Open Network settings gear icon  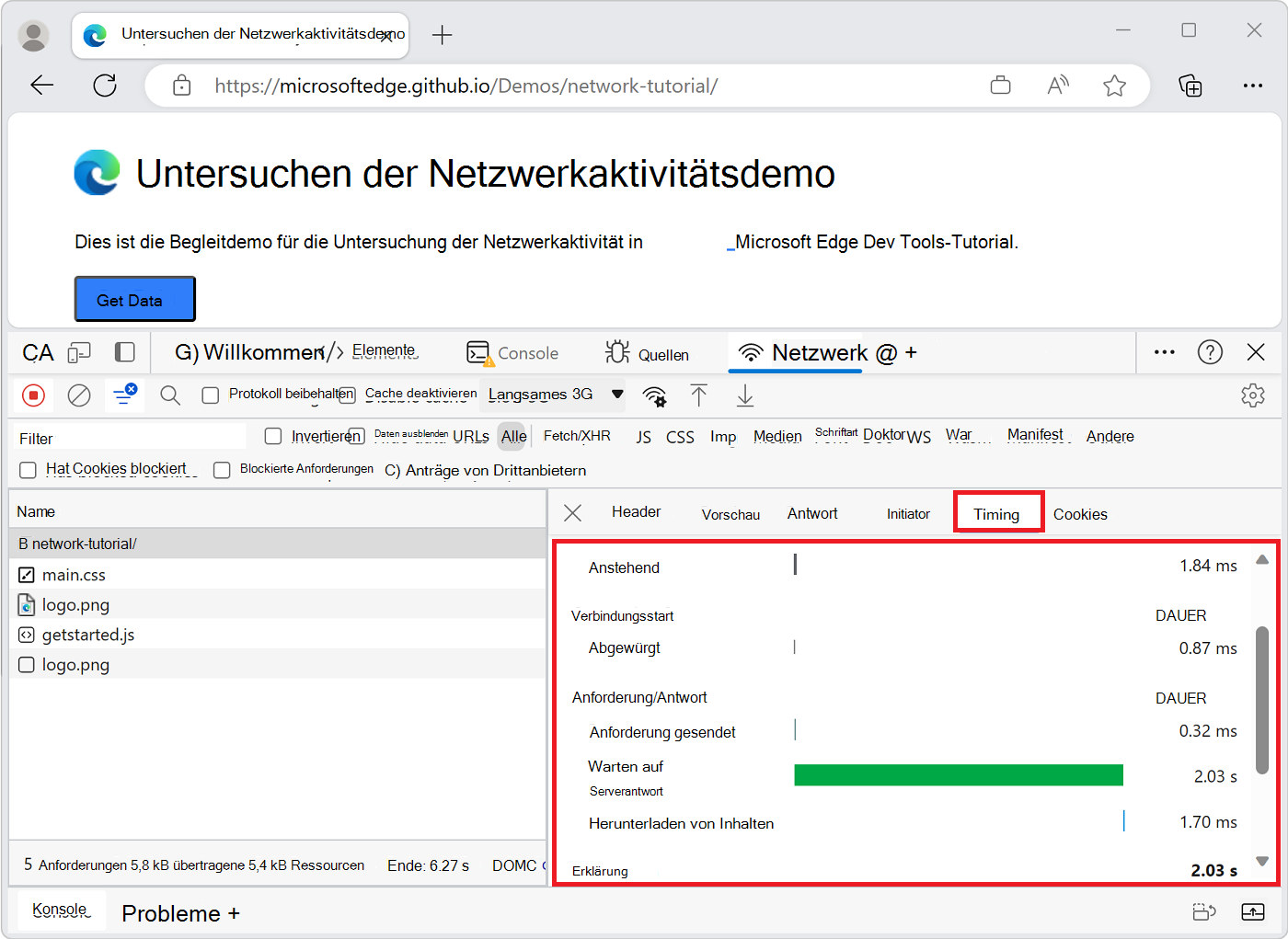(x=1253, y=395)
